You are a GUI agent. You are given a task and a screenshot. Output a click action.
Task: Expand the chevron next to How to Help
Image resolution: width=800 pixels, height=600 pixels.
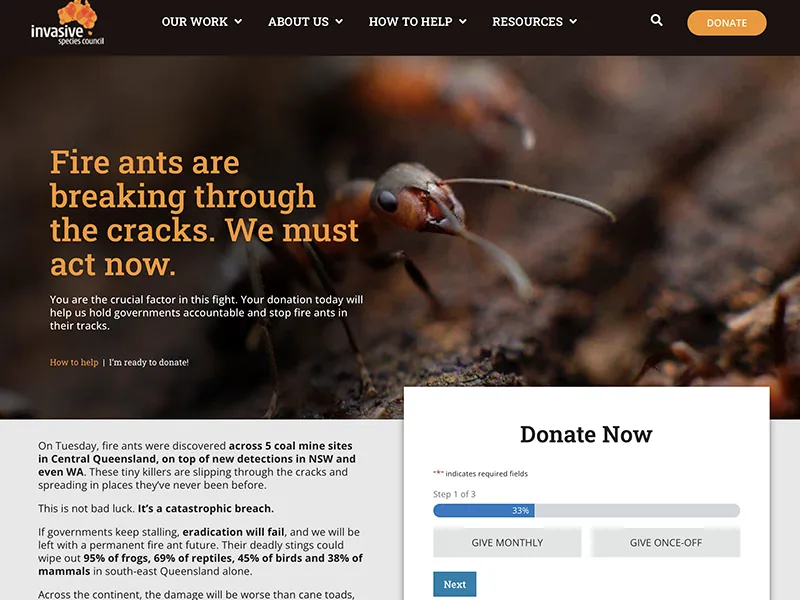click(463, 21)
